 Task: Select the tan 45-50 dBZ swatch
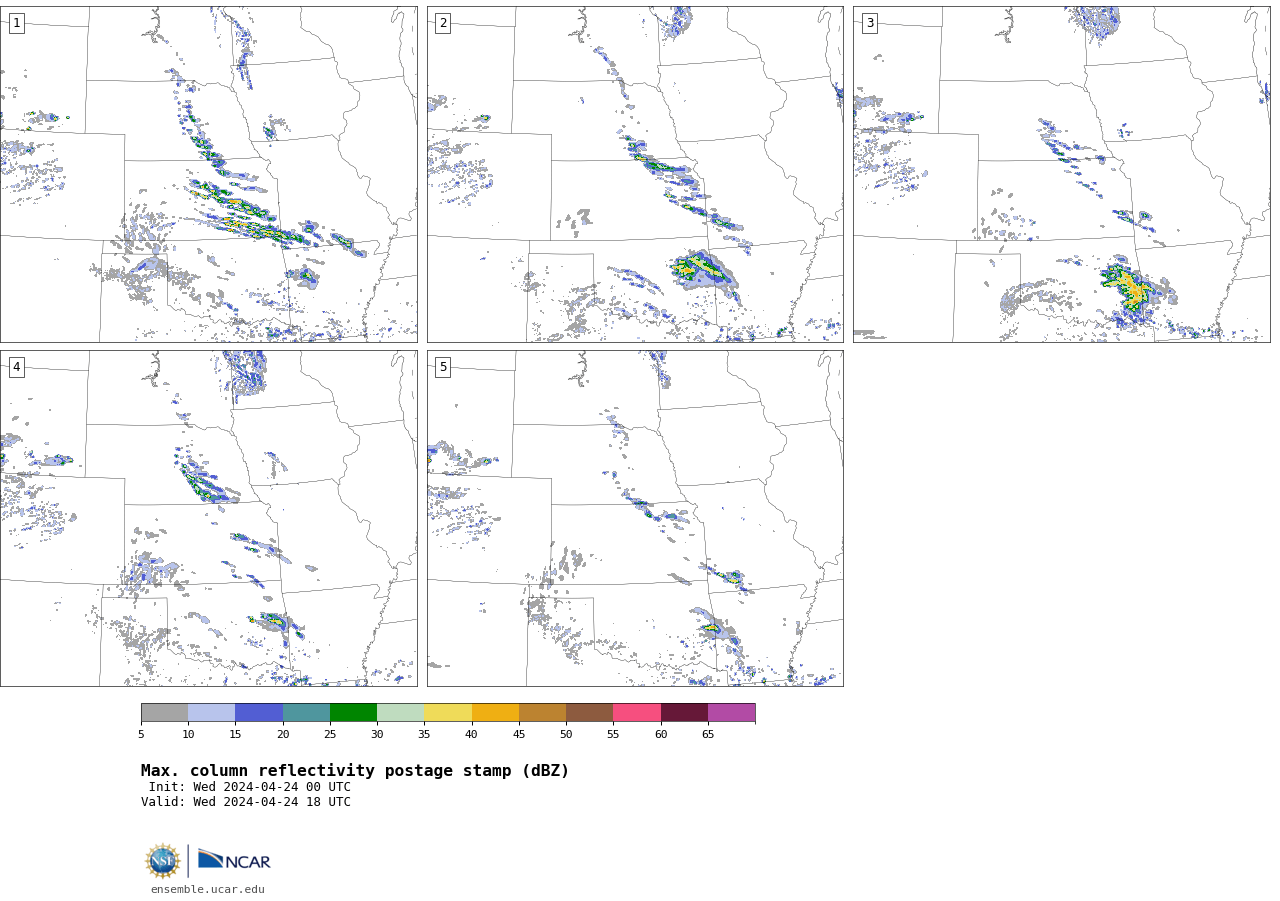click(x=542, y=712)
